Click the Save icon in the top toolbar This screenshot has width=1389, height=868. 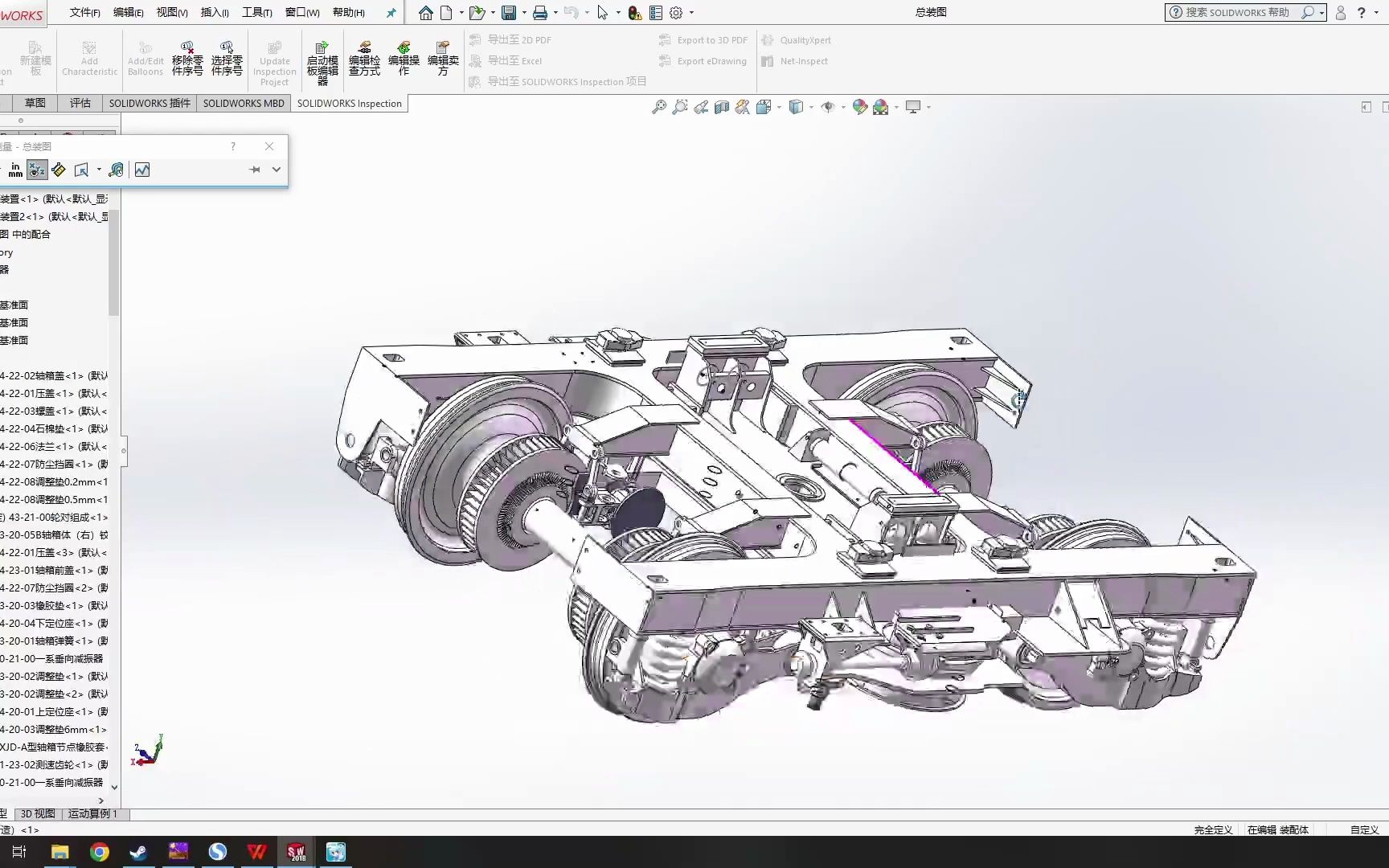(x=509, y=13)
